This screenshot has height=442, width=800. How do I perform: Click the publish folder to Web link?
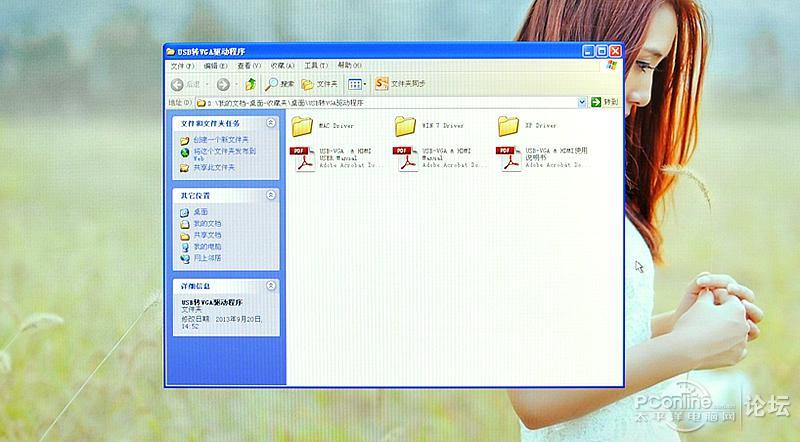click(224, 154)
